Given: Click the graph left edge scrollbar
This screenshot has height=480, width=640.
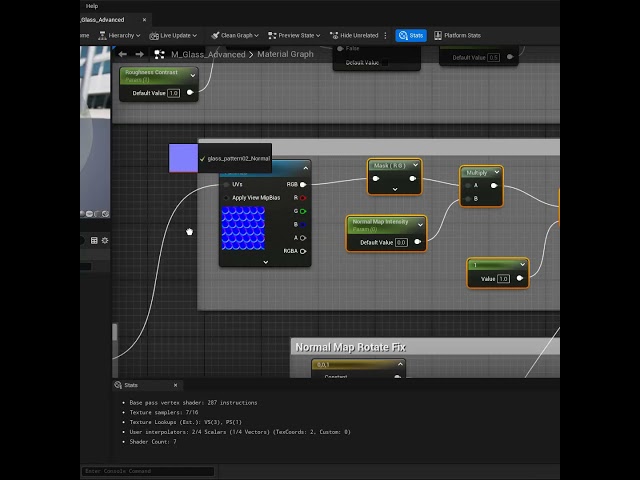Looking at the screenshot, I should 115,333.
